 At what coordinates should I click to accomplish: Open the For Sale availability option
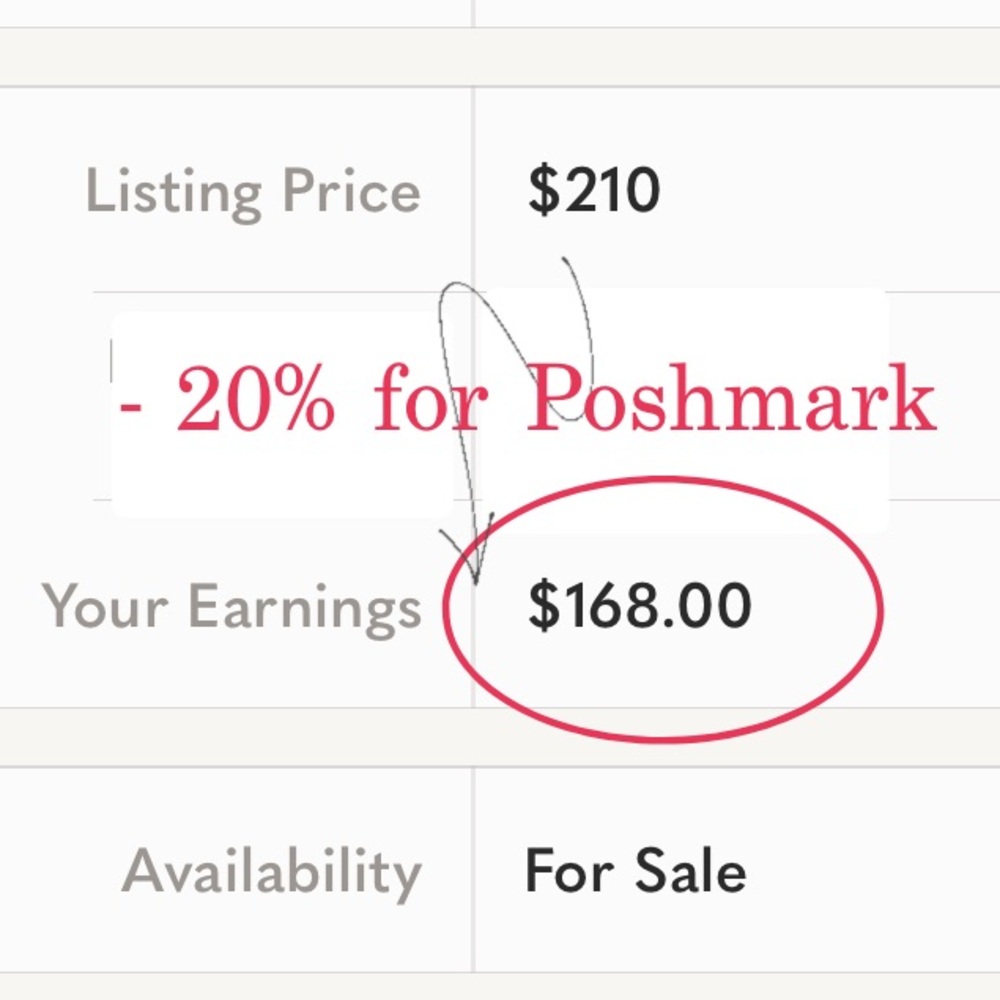coord(635,871)
